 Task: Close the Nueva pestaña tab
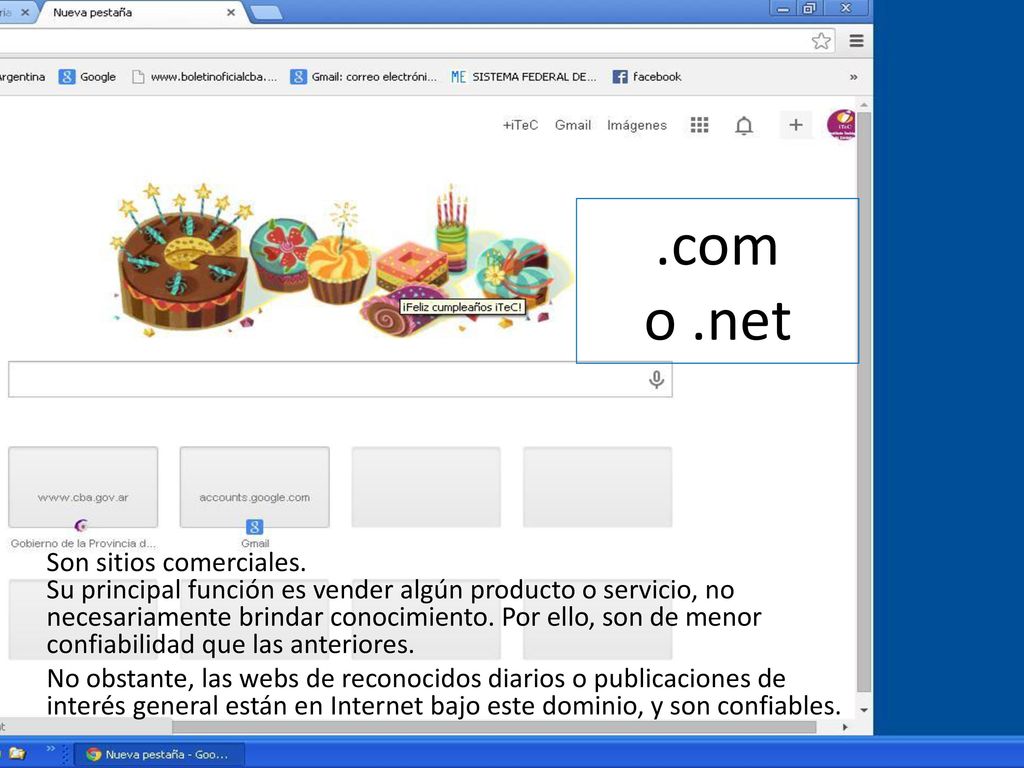[x=231, y=12]
